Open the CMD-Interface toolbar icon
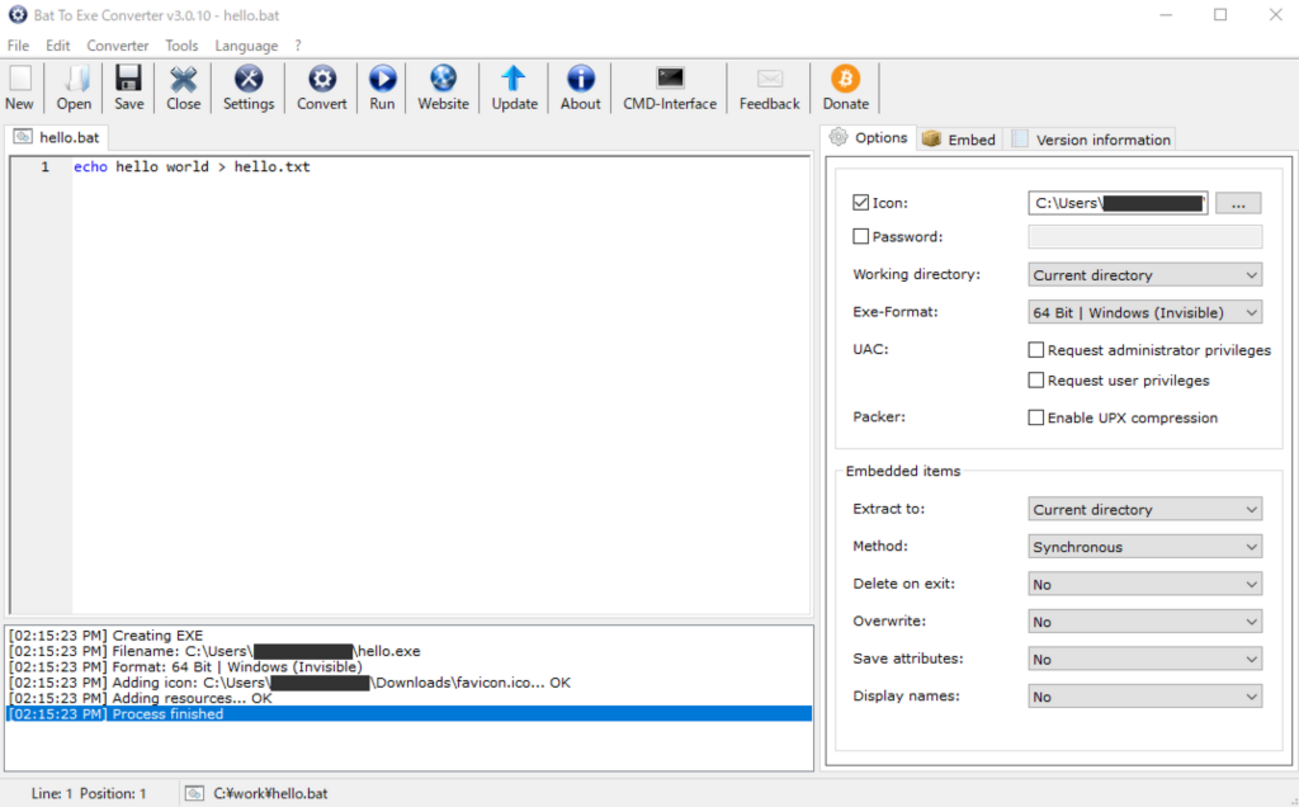 pos(670,79)
